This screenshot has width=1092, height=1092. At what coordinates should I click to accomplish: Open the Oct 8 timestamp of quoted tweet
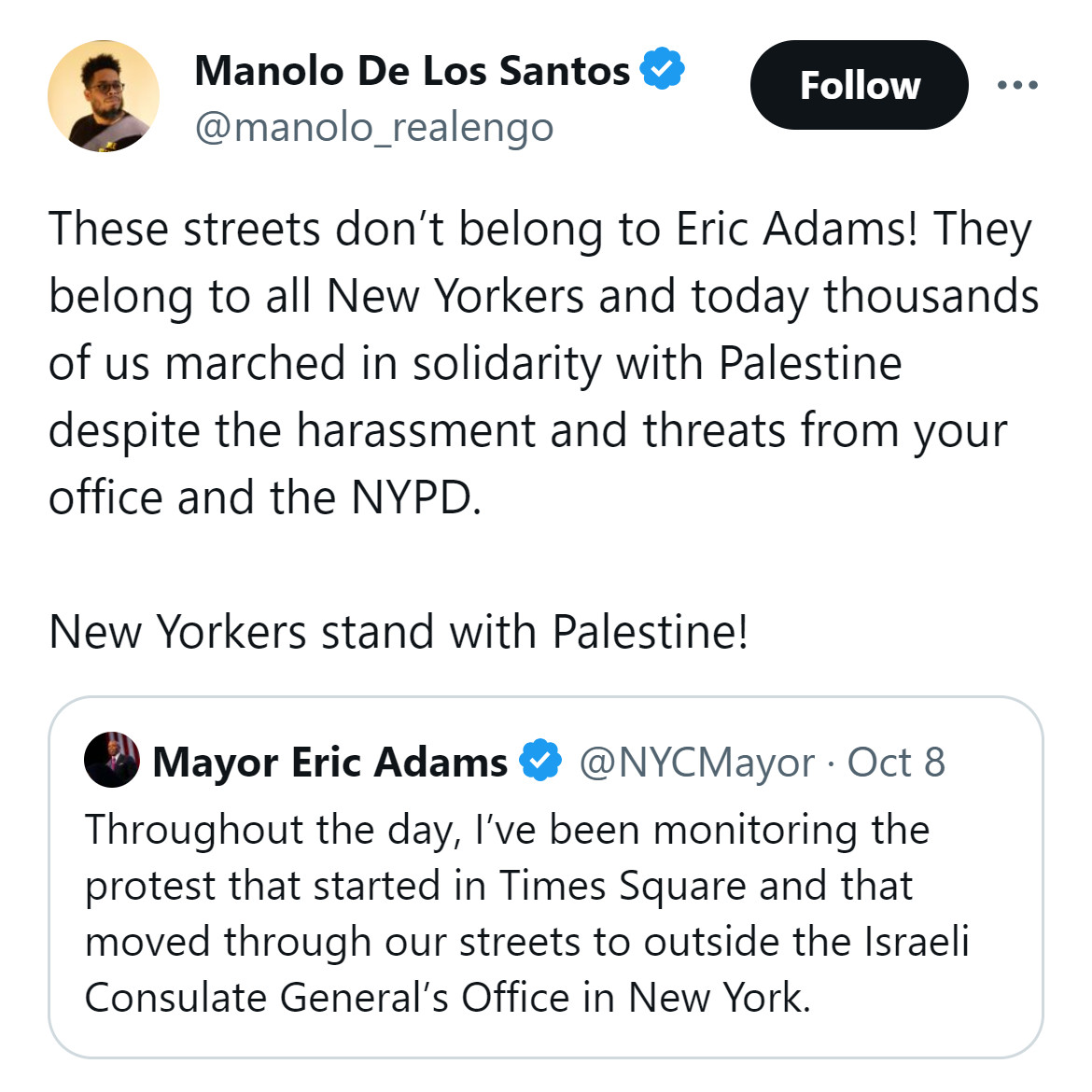(896, 763)
